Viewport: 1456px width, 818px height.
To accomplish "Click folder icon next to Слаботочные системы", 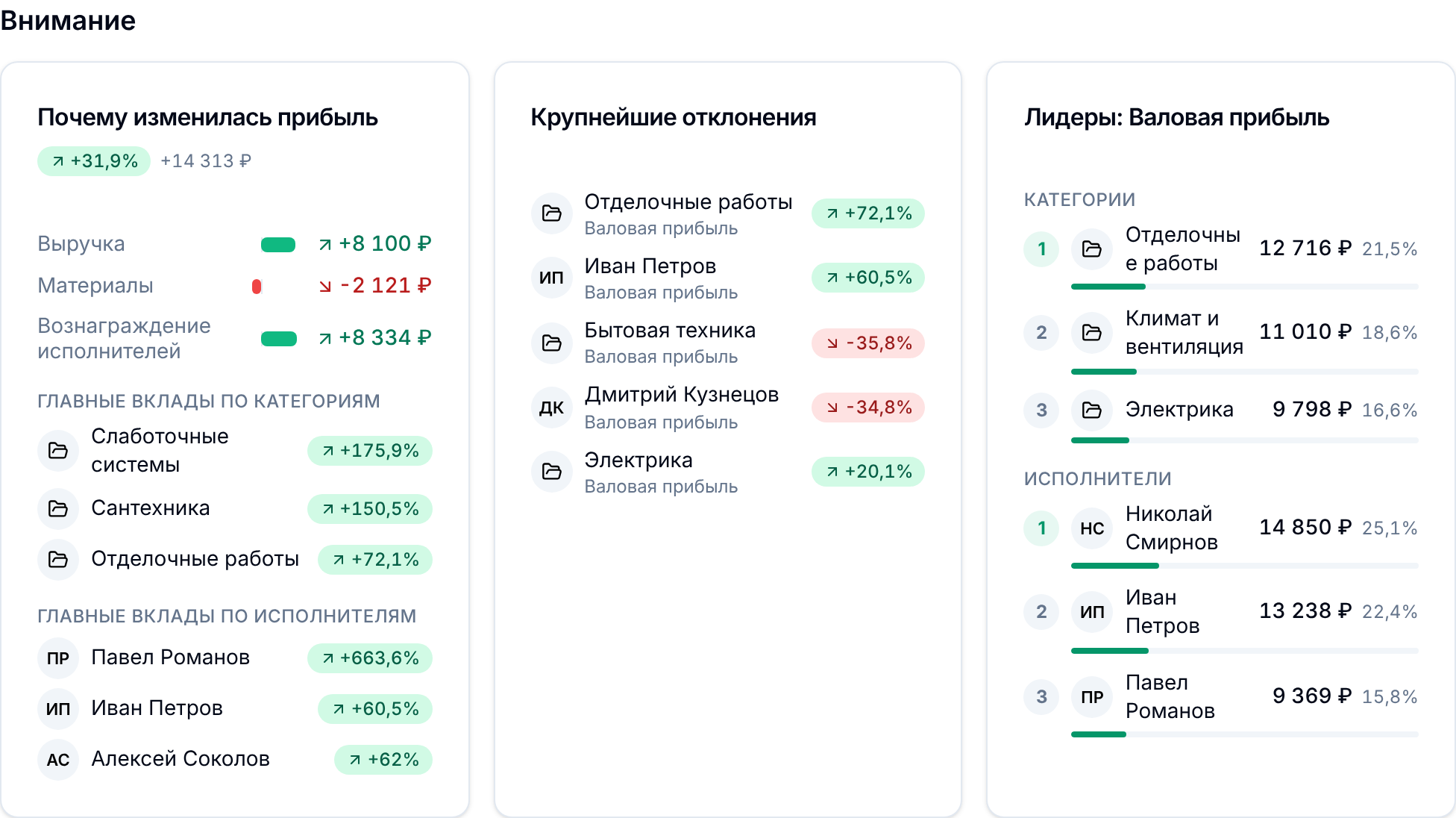I will (58, 451).
